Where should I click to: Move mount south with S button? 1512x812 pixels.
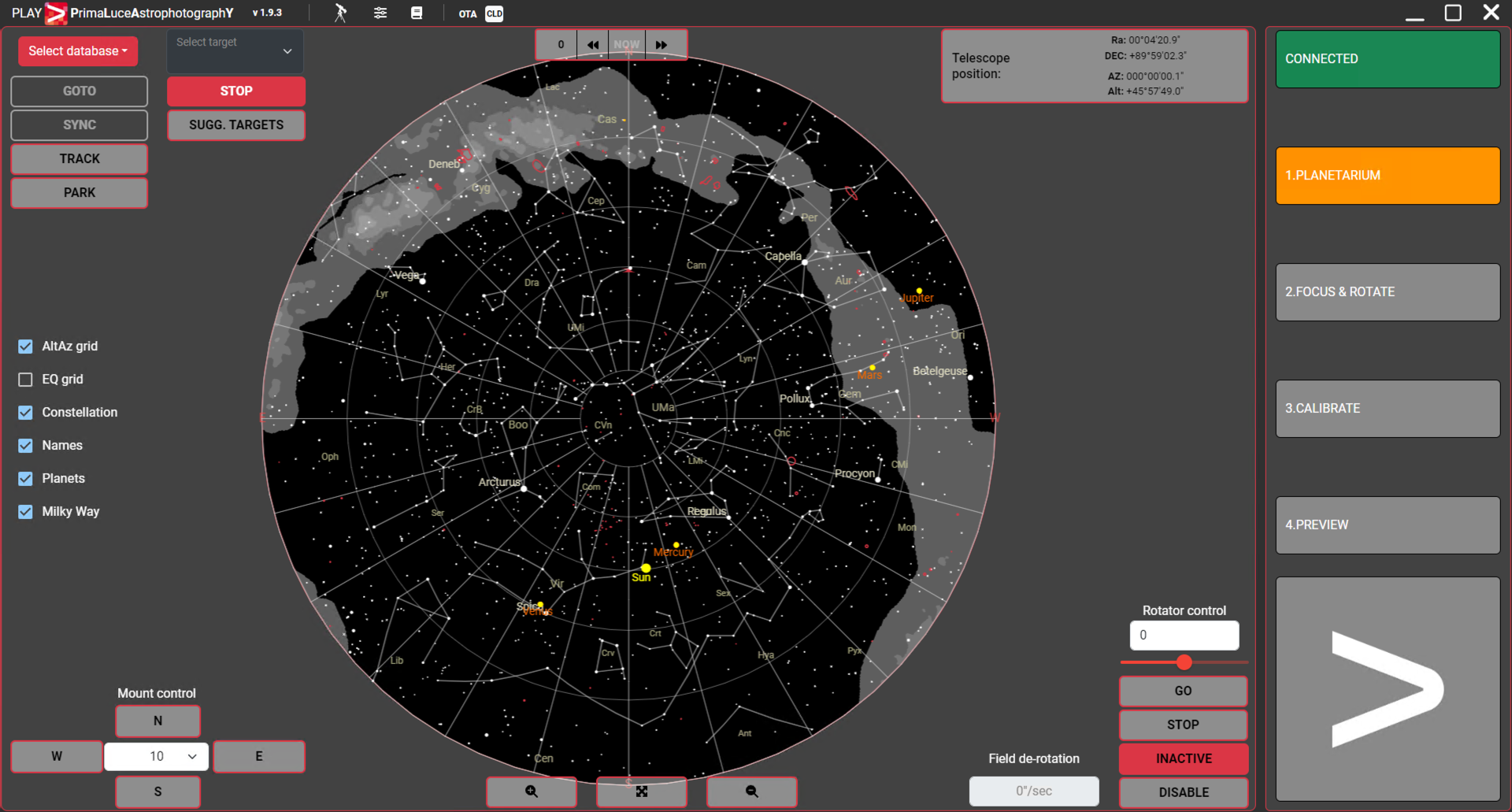(x=158, y=792)
